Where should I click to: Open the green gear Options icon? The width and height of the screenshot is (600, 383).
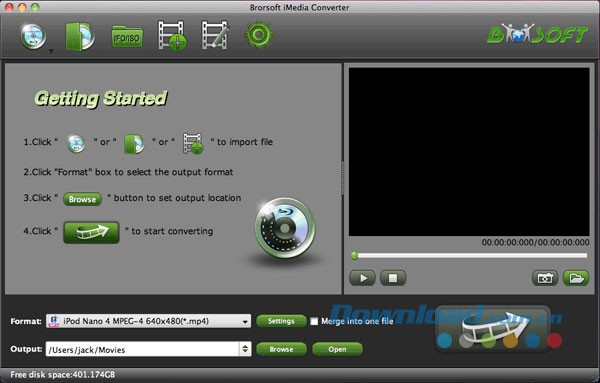(259, 35)
